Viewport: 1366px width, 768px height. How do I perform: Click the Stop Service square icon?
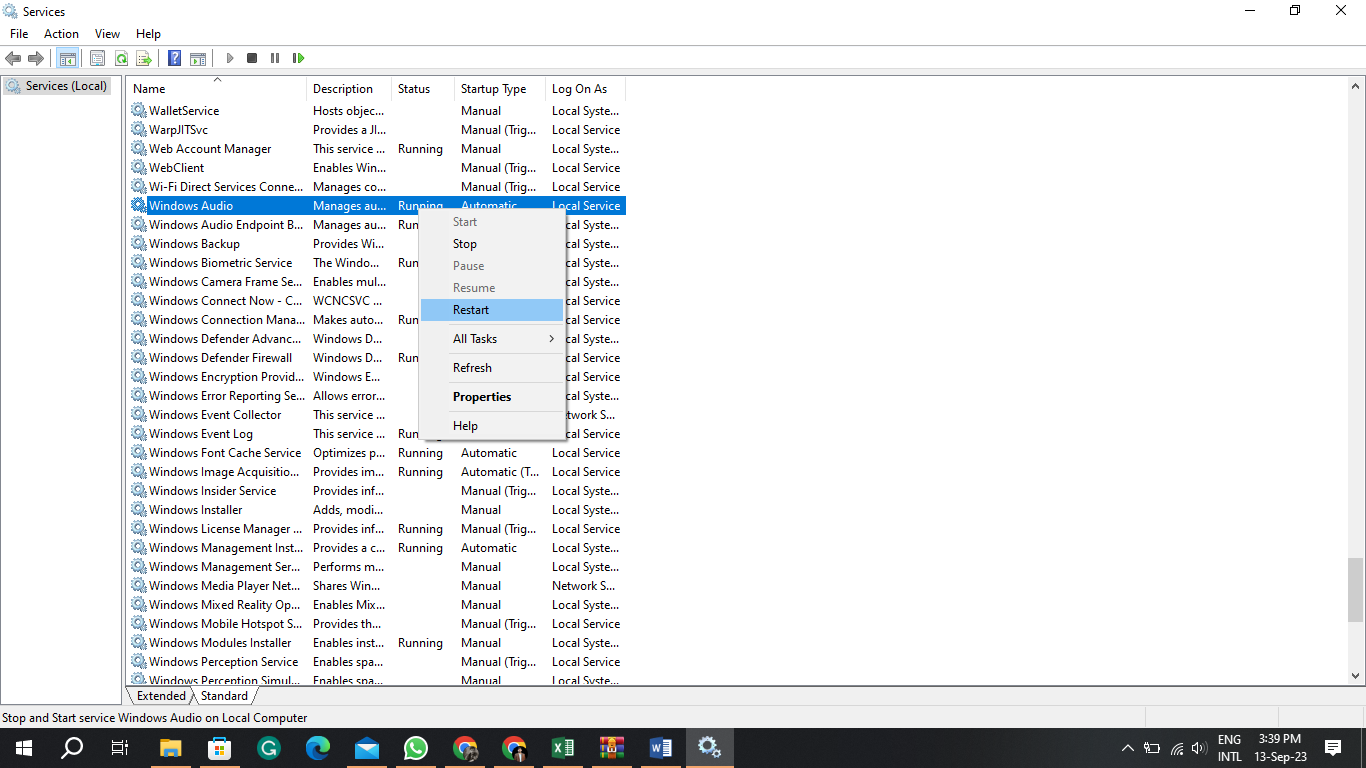252,58
